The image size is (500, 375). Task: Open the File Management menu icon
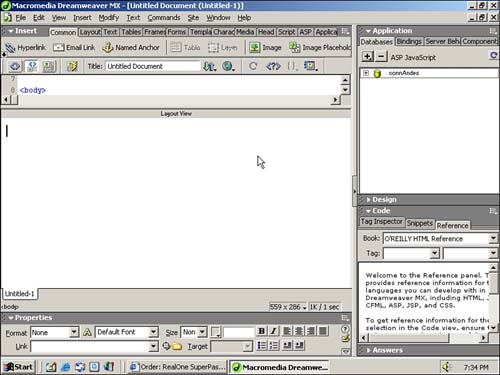pyautogui.click(x=210, y=66)
